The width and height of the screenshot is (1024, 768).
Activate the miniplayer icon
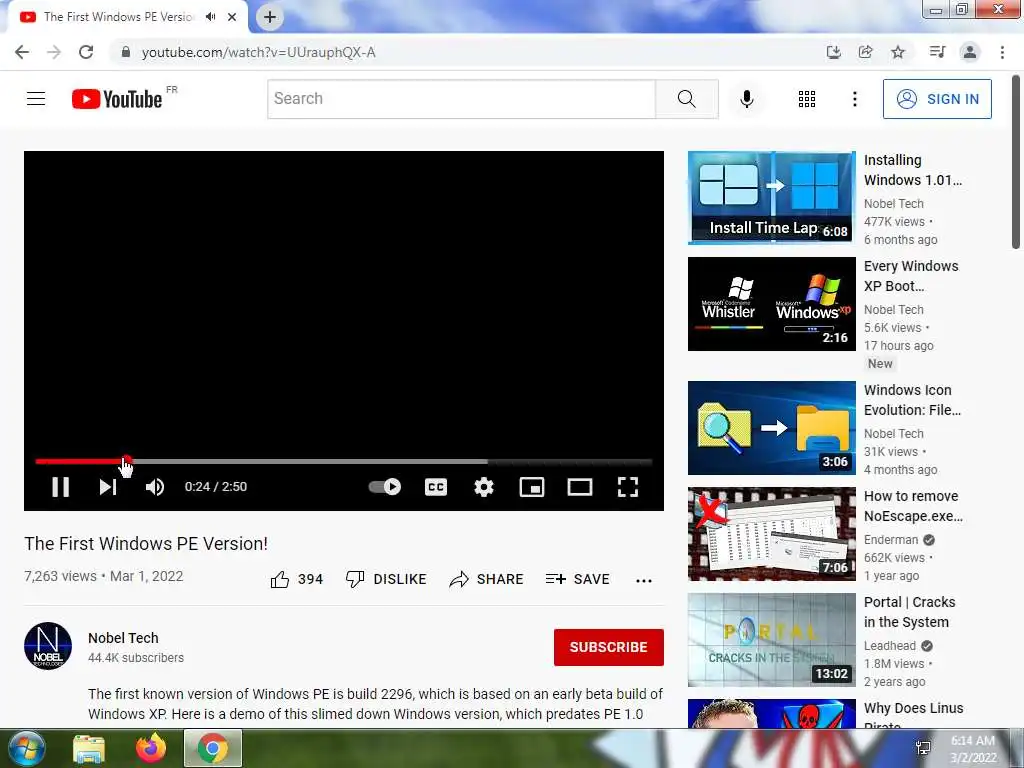coord(532,487)
